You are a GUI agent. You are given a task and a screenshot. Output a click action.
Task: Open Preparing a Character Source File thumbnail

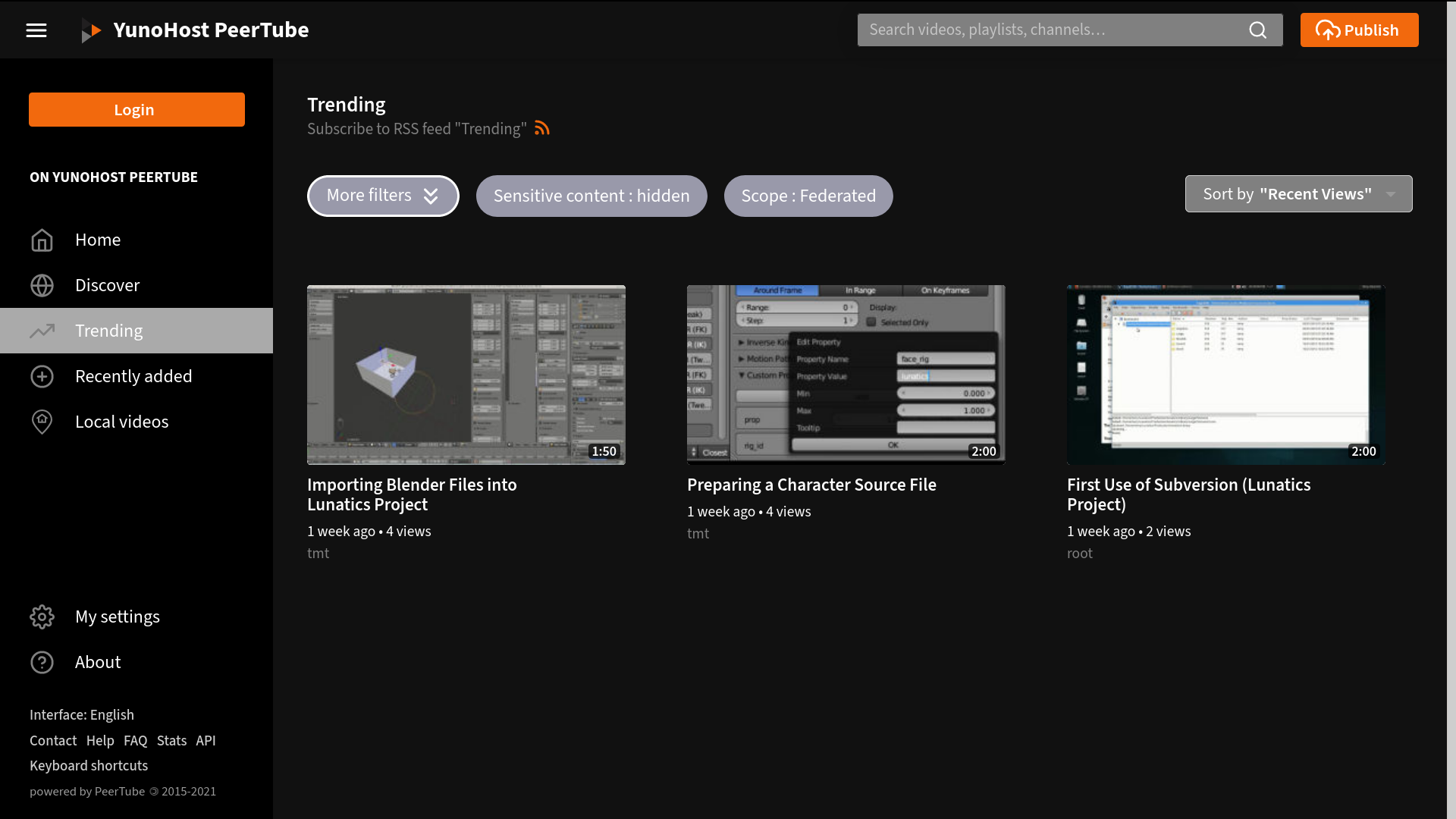[846, 375]
